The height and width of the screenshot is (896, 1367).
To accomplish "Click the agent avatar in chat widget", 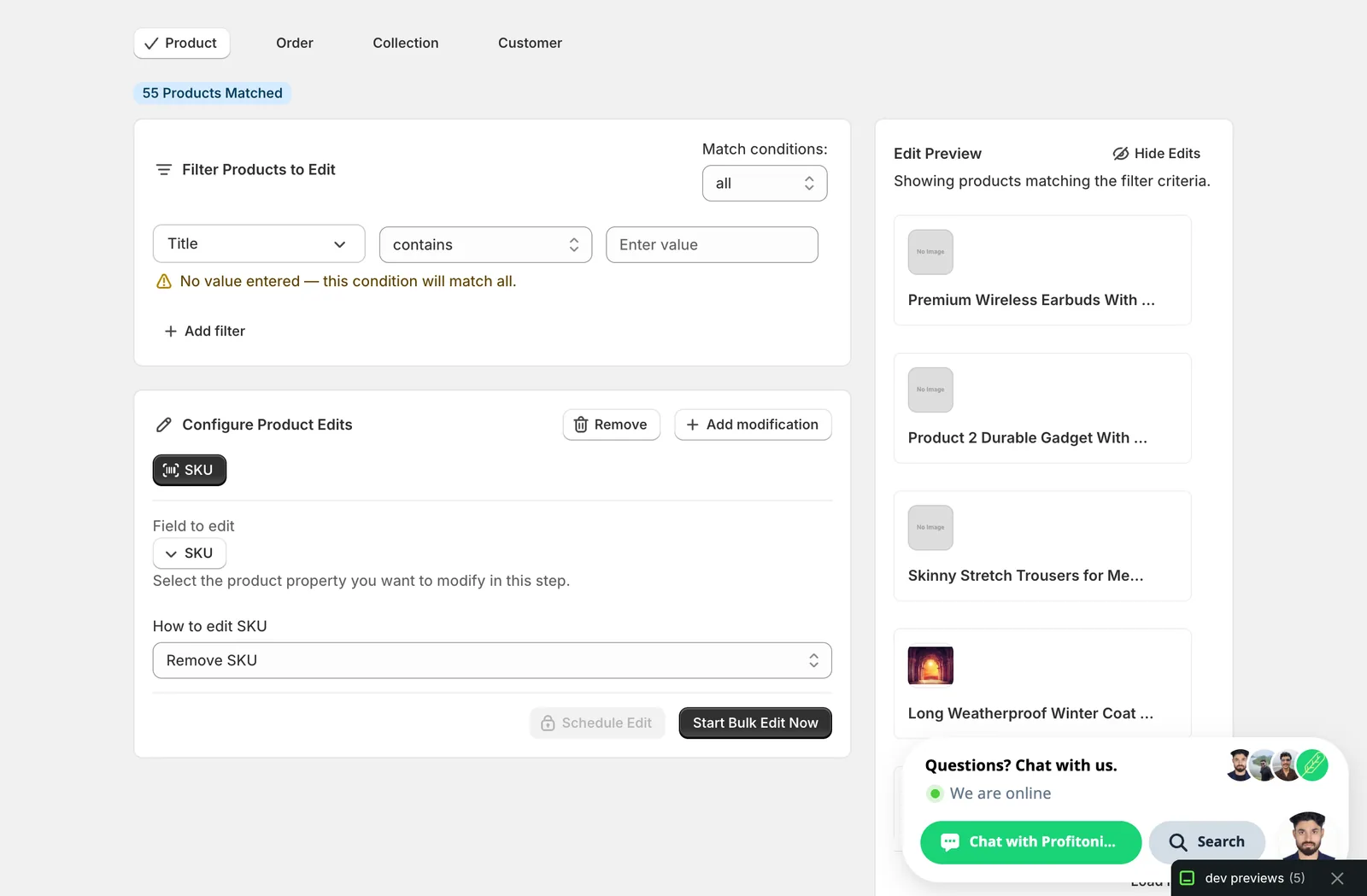I will tap(1308, 837).
